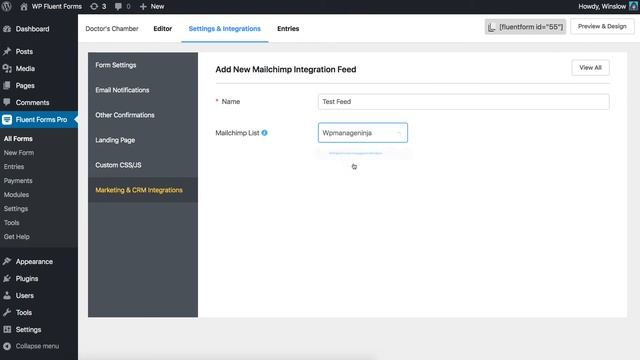Viewport: 640px width, 360px height.
Task: Click the Appearance brush icon
Action: click(7, 262)
